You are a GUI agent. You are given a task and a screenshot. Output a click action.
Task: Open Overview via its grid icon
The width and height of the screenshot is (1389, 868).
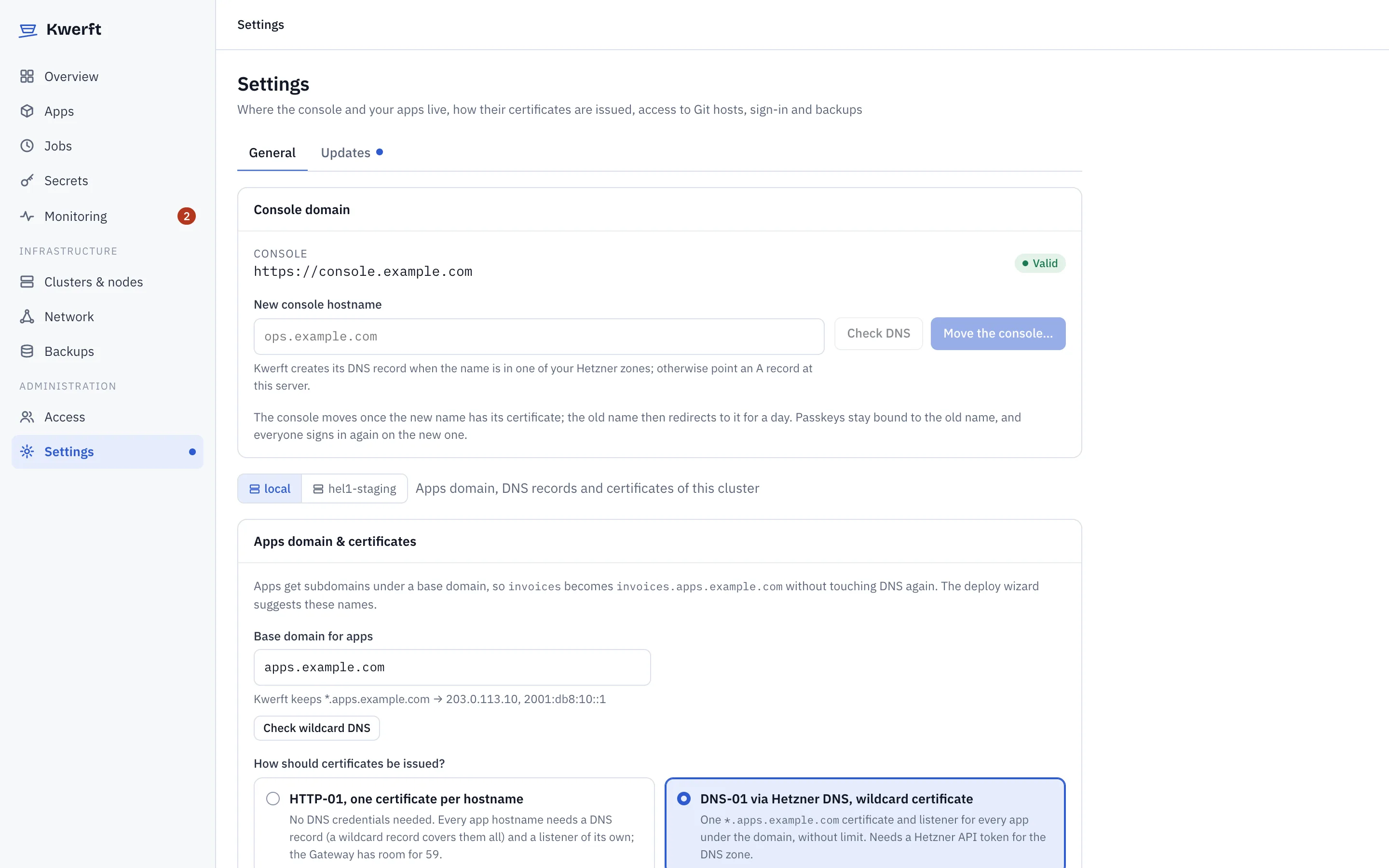point(27,76)
